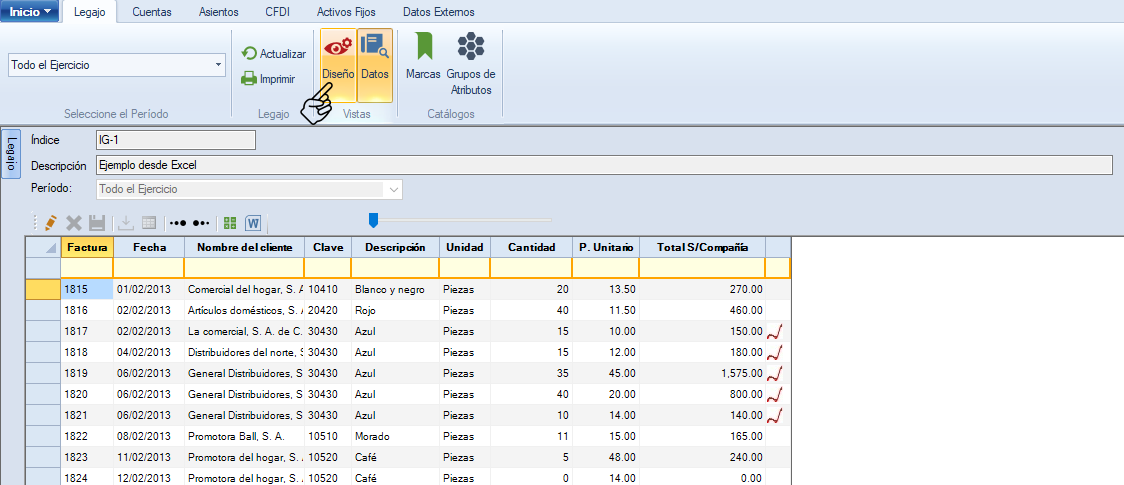Click the zoom slider handle above grid

point(373,220)
